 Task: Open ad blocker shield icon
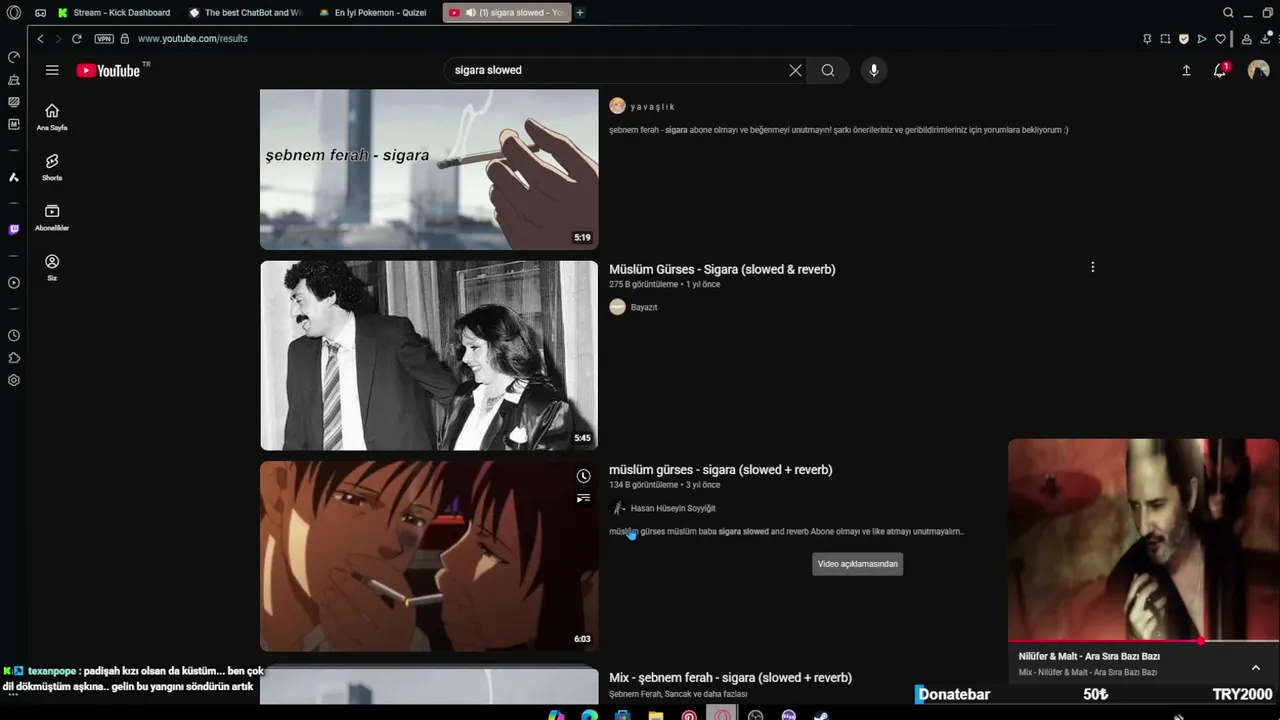tap(1184, 39)
